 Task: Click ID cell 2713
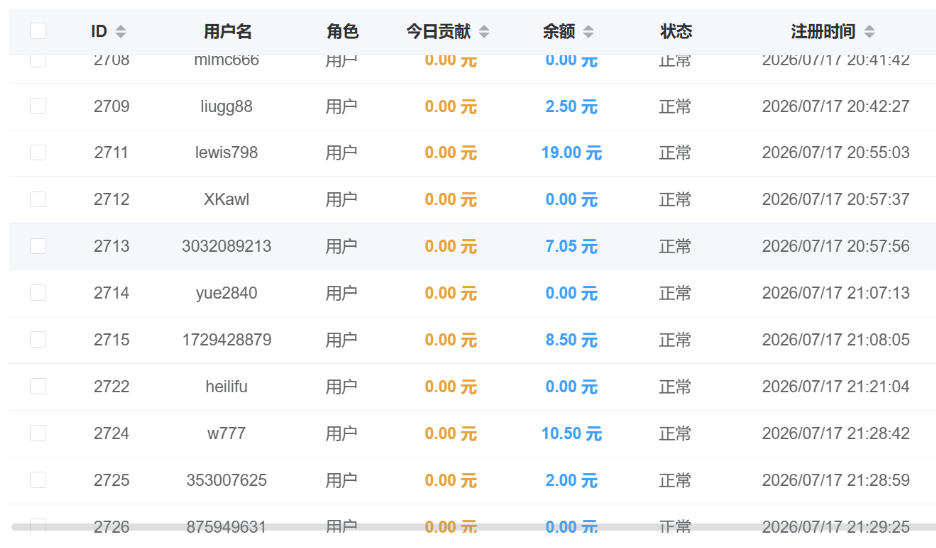tap(112, 246)
